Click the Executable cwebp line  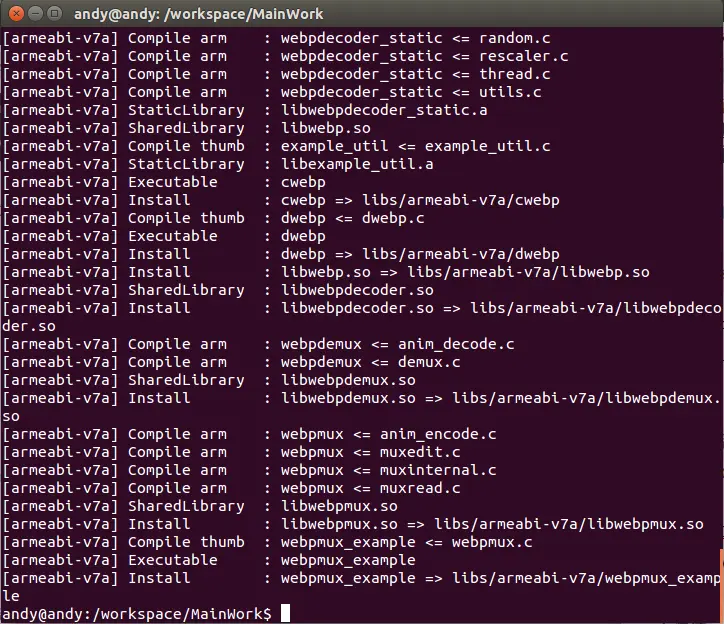(x=164, y=182)
